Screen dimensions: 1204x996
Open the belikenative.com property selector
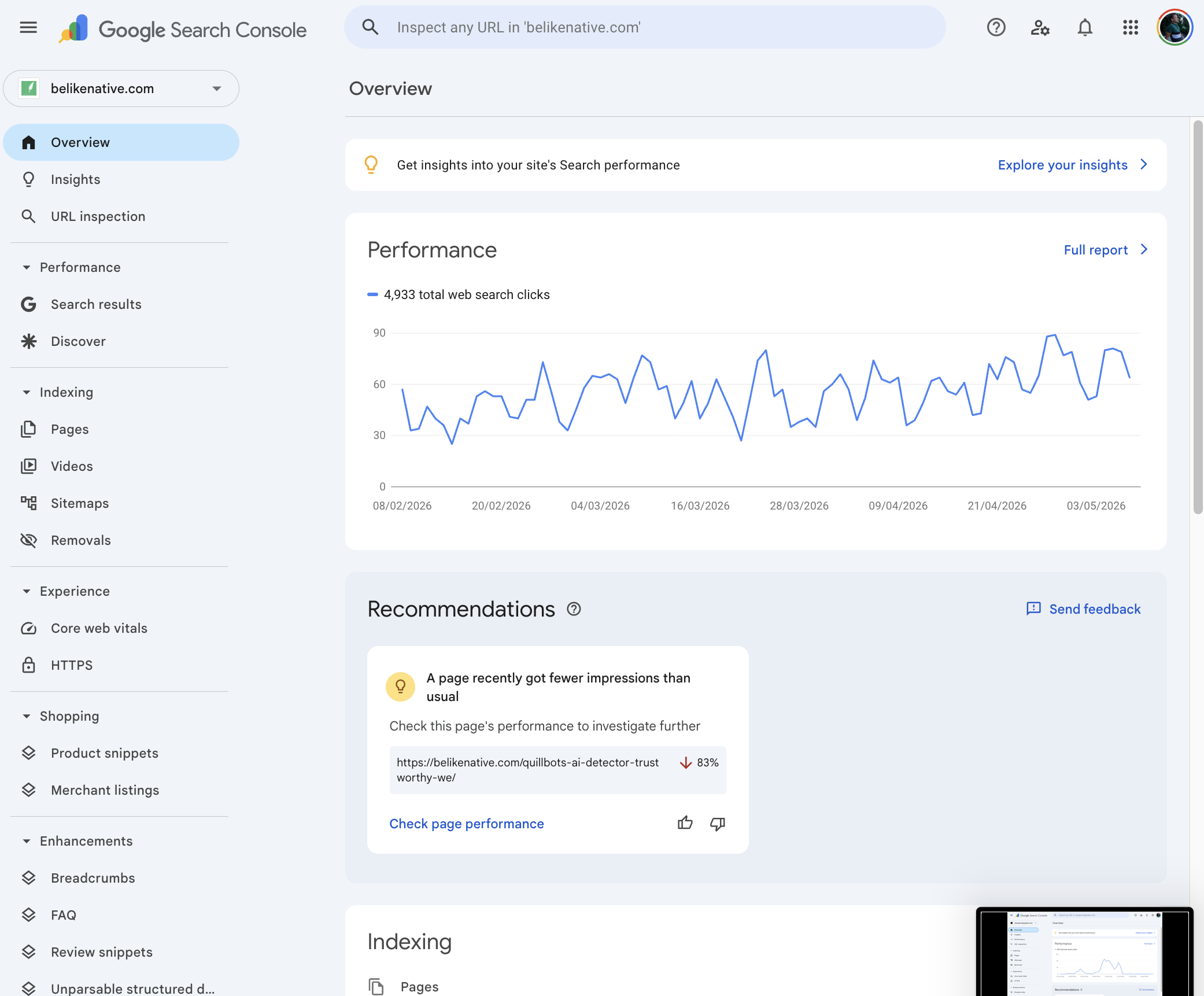pyautogui.click(x=121, y=88)
